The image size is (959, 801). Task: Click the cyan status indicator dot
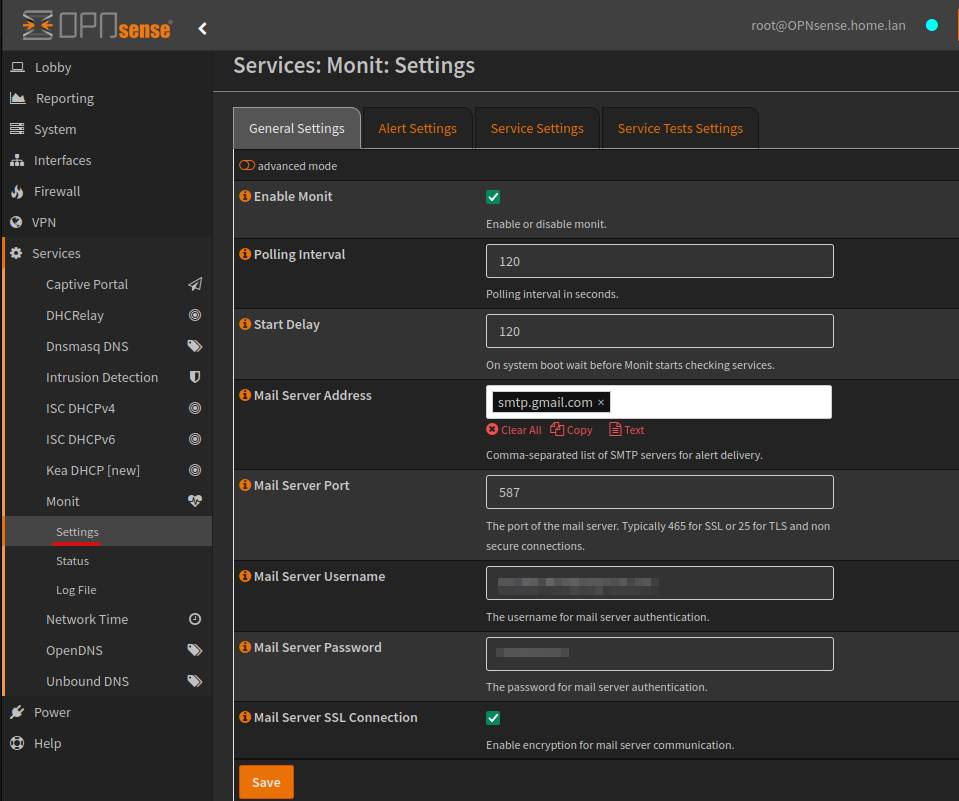[931, 25]
